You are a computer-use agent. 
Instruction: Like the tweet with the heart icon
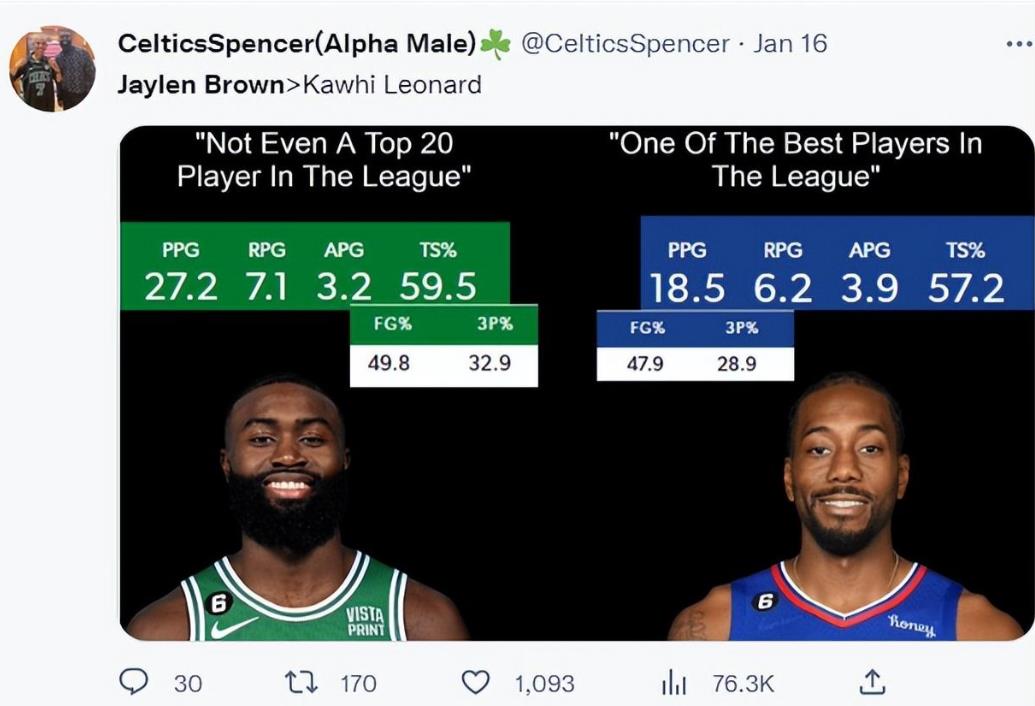475,682
